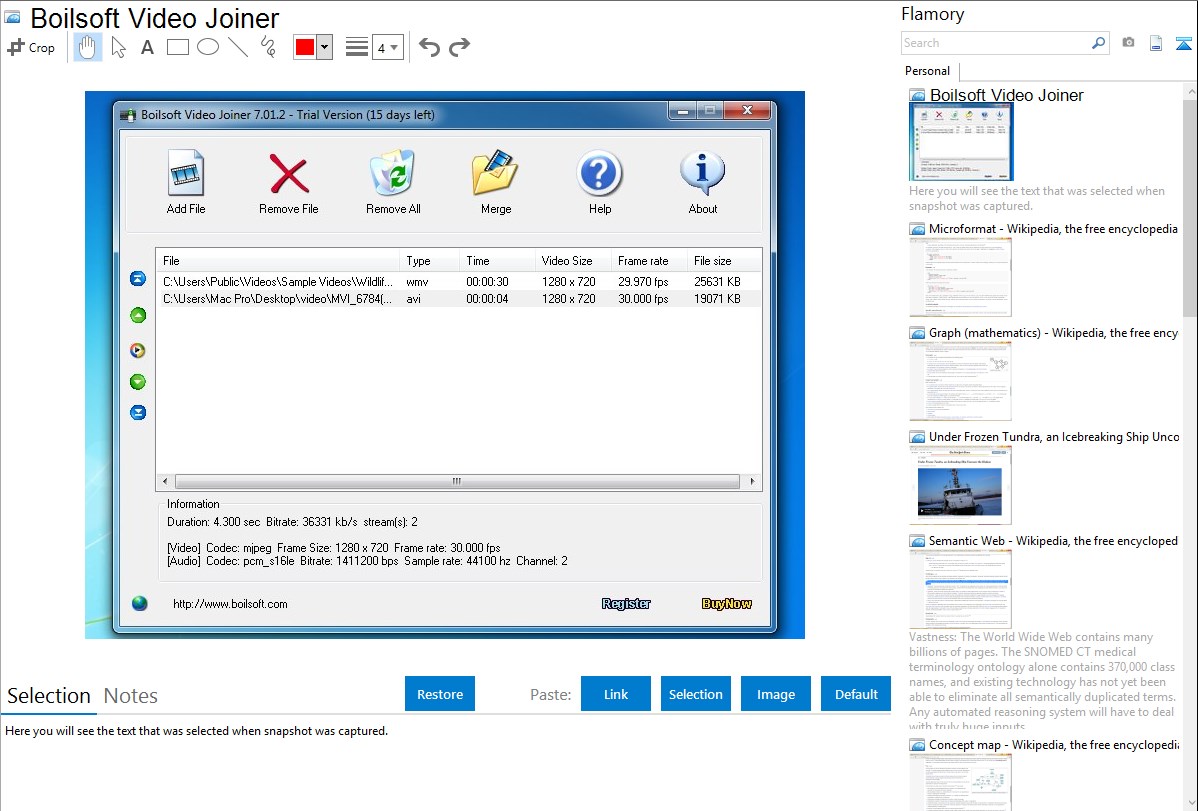Pick the rectangle shape tool
Image resolution: width=1198 pixels, height=811 pixels.
pyautogui.click(x=178, y=47)
